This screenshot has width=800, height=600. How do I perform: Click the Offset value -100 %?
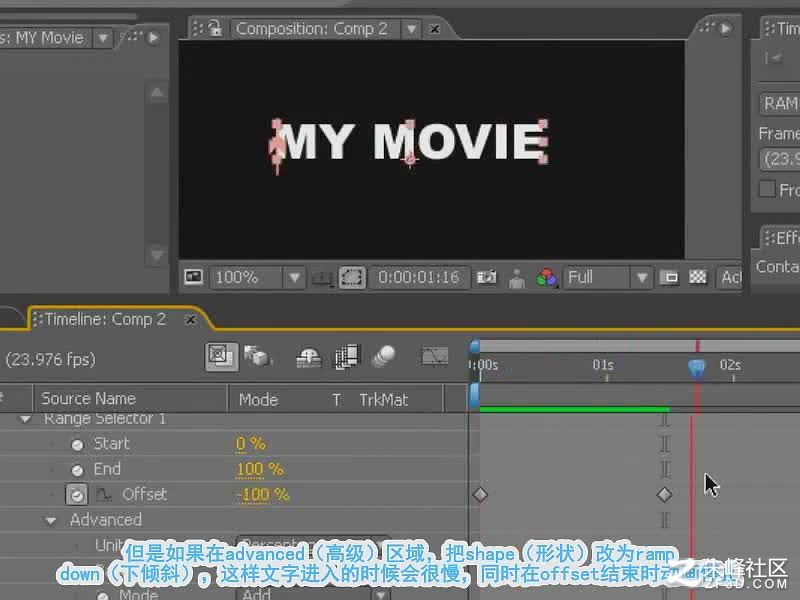(263, 494)
